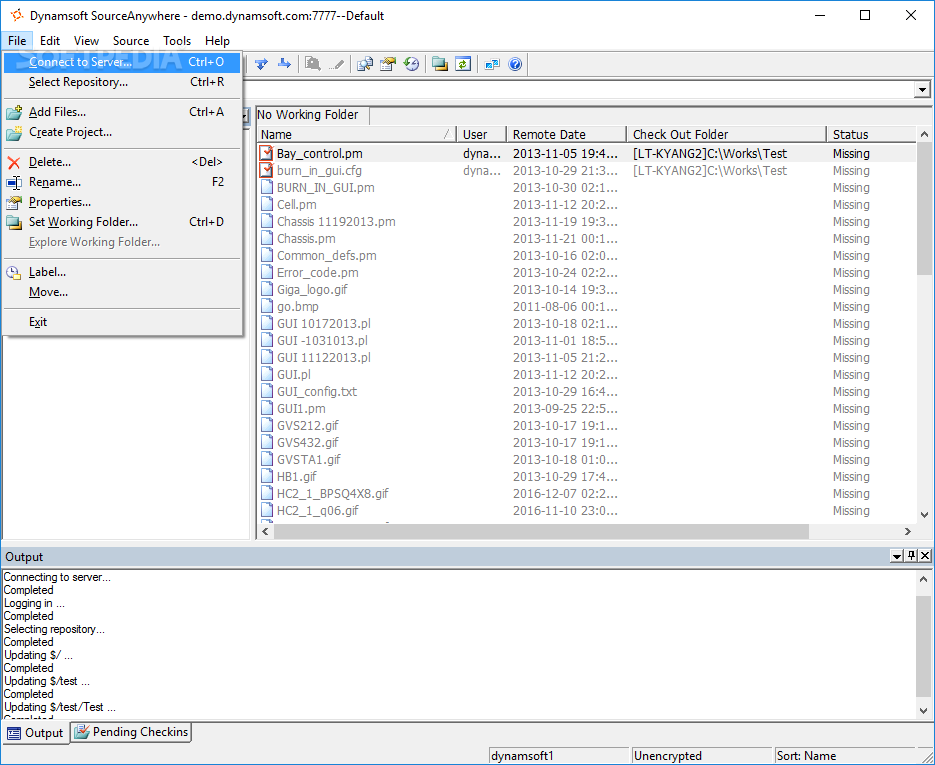Click the greyed-out pencil edit toolbar icon
The height and width of the screenshot is (765, 935).
[336, 64]
